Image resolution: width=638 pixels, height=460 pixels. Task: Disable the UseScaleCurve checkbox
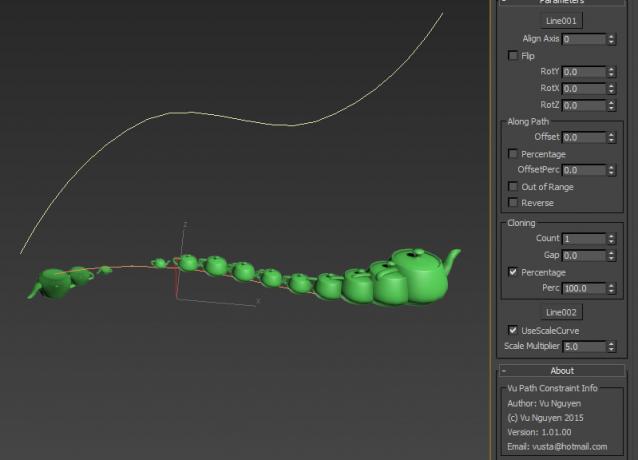(x=514, y=330)
